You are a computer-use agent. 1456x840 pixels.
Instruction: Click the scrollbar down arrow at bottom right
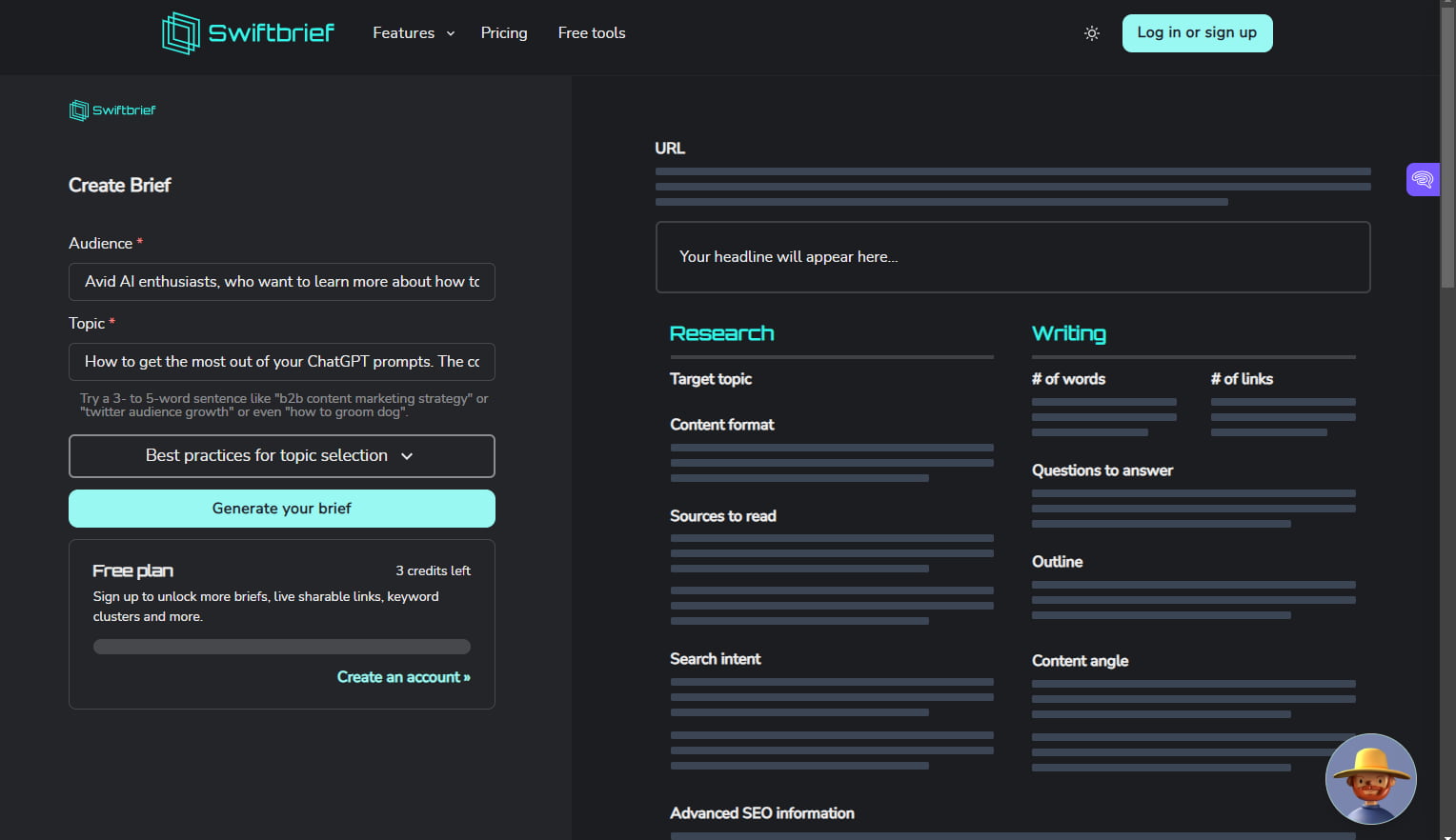coord(1448,833)
